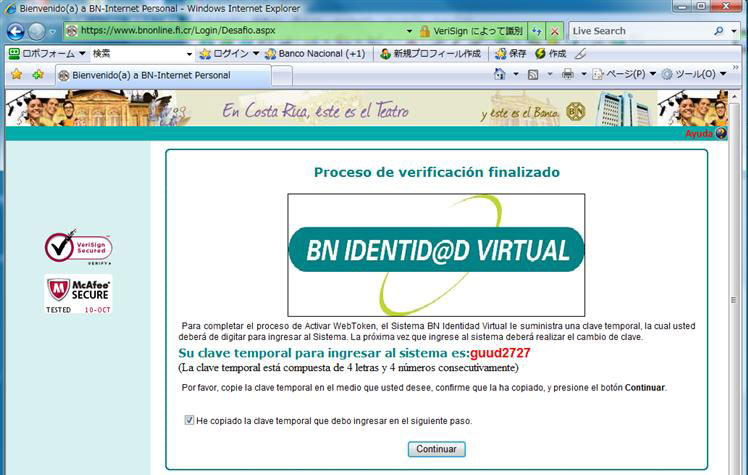This screenshot has height=475, width=748.
Task: Click the 保存 save button
Action: click(x=510, y=53)
